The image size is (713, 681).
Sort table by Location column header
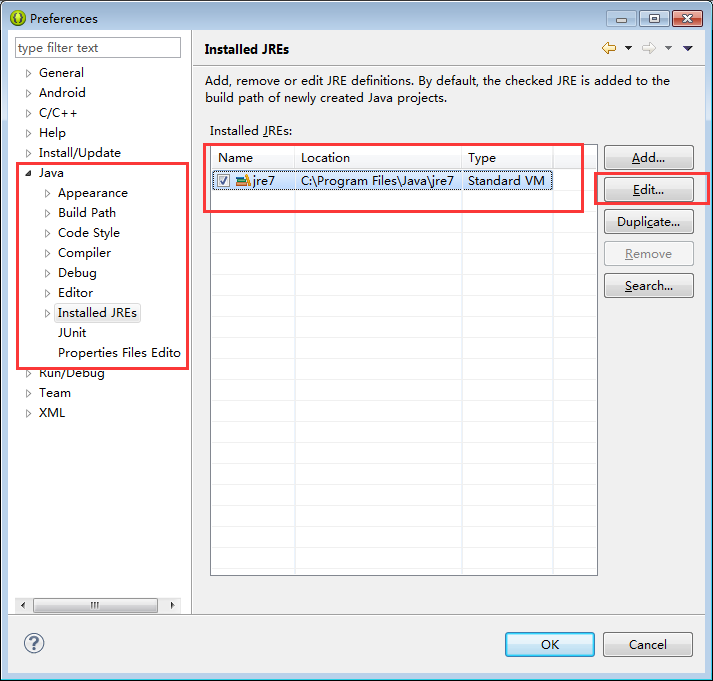pos(378,158)
